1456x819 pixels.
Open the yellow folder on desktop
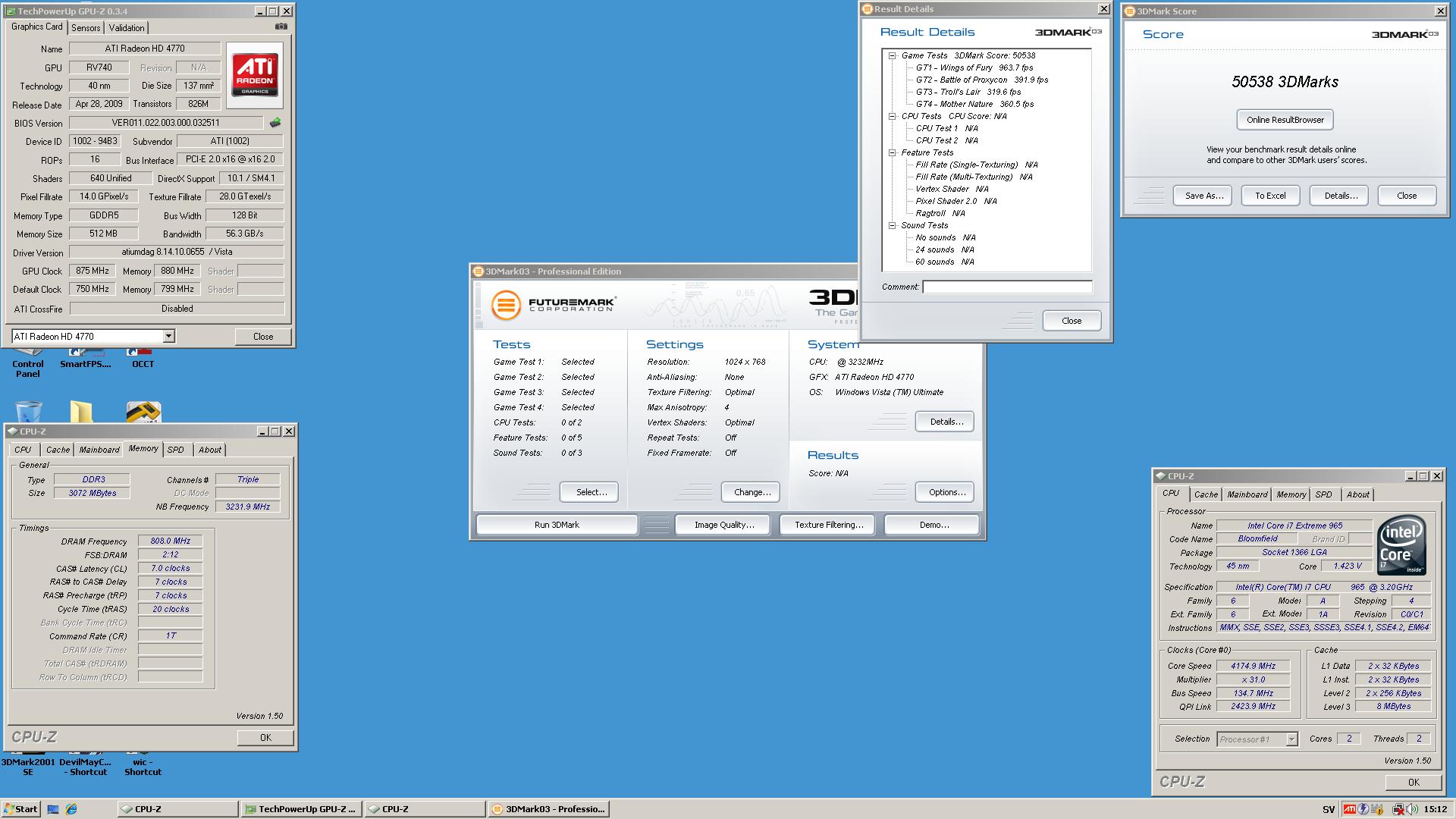(x=81, y=412)
